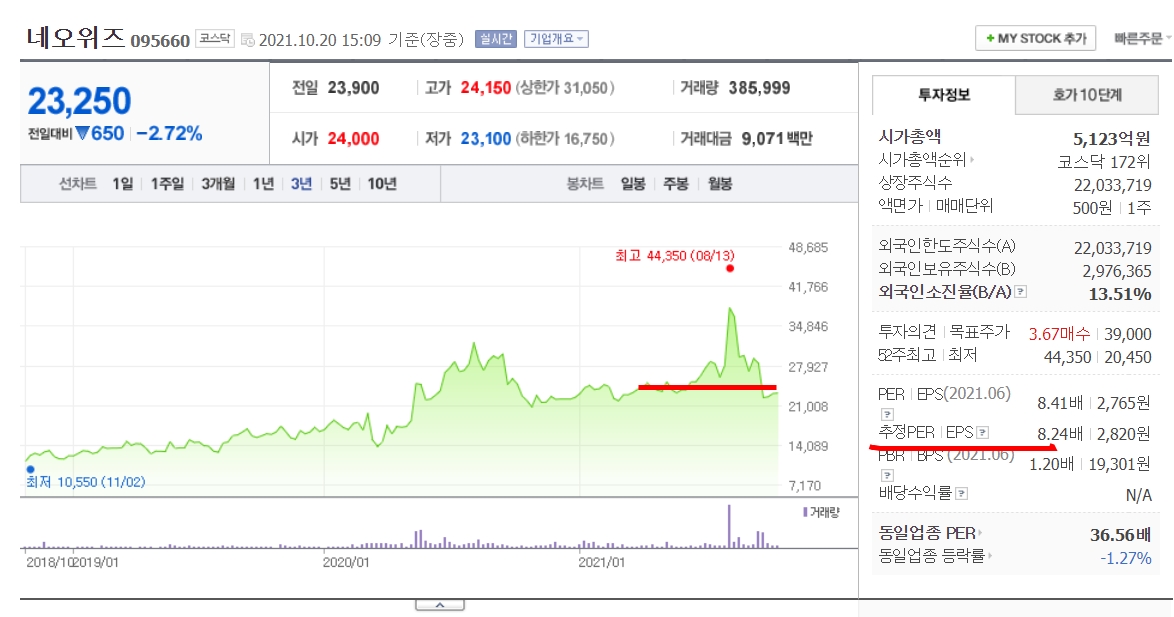1174x617 pixels.
Task: Click the 네오위즈 stock name heading
Action: pos(75,37)
